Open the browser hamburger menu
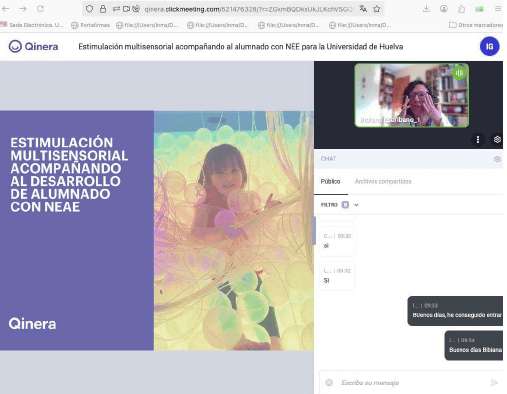The width and height of the screenshot is (507, 394). pos(498,9)
